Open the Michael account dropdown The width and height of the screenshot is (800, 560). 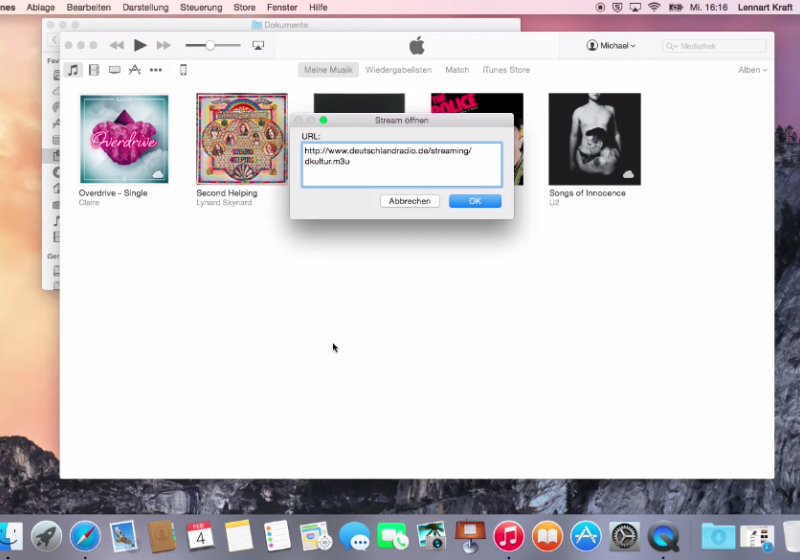click(611, 46)
